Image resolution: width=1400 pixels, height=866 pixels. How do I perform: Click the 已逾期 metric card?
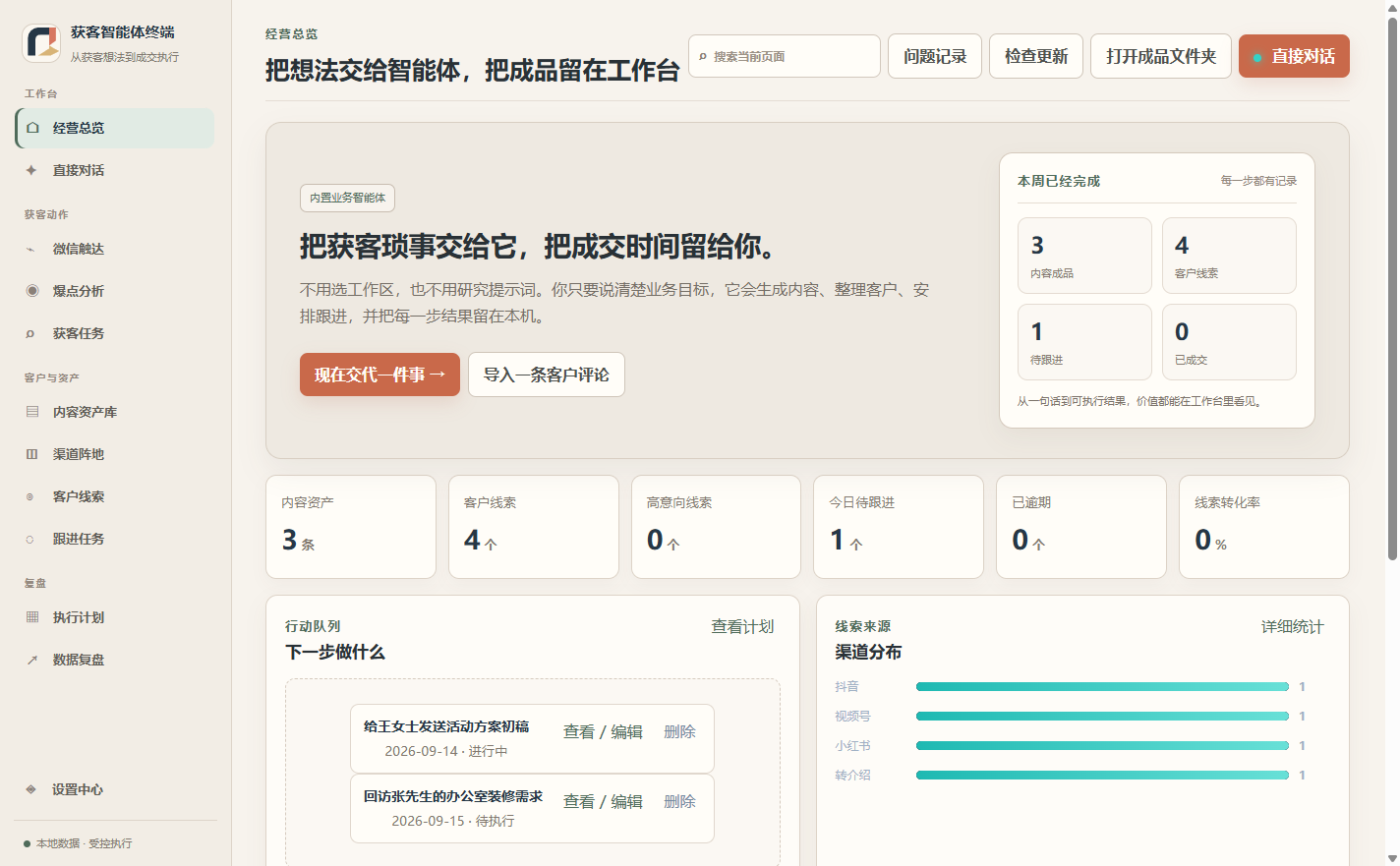coord(1081,527)
